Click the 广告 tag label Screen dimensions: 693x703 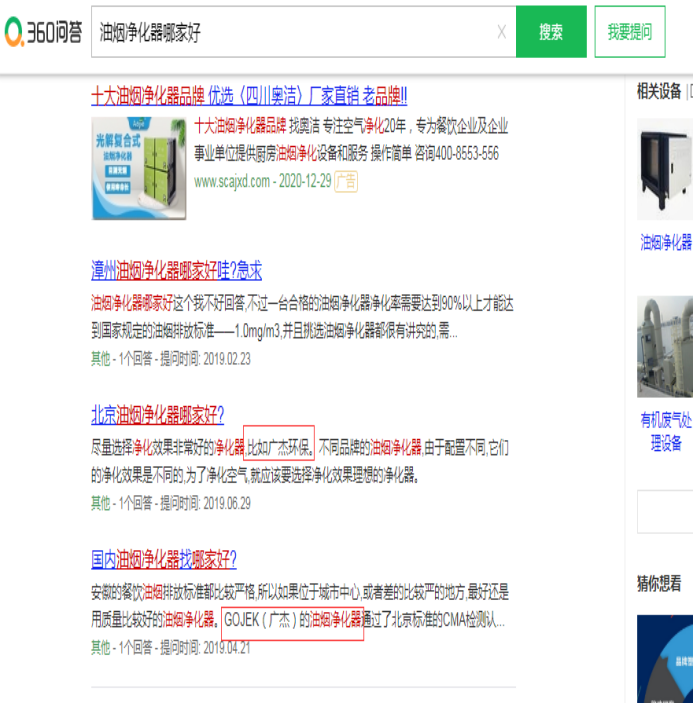coord(346,182)
